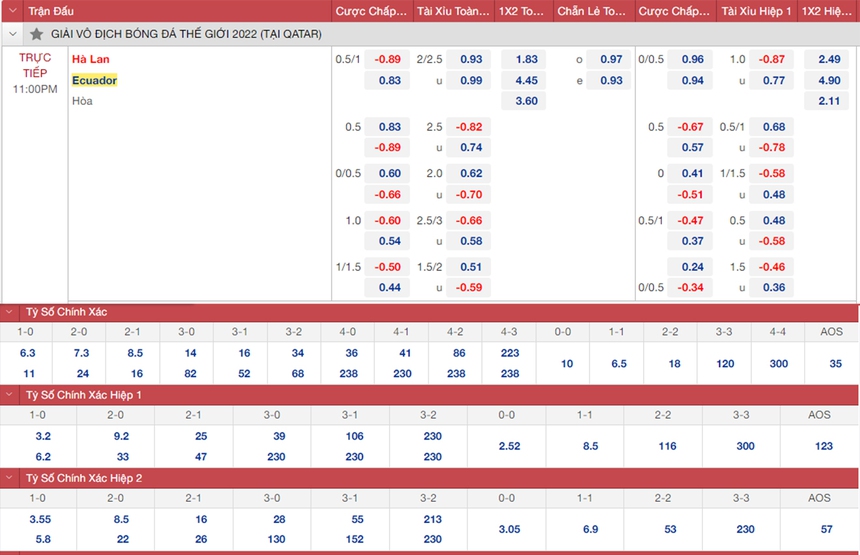This screenshot has height=555, width=860.
Task: Pick the 3.60 draw odds
Action: 526,101
